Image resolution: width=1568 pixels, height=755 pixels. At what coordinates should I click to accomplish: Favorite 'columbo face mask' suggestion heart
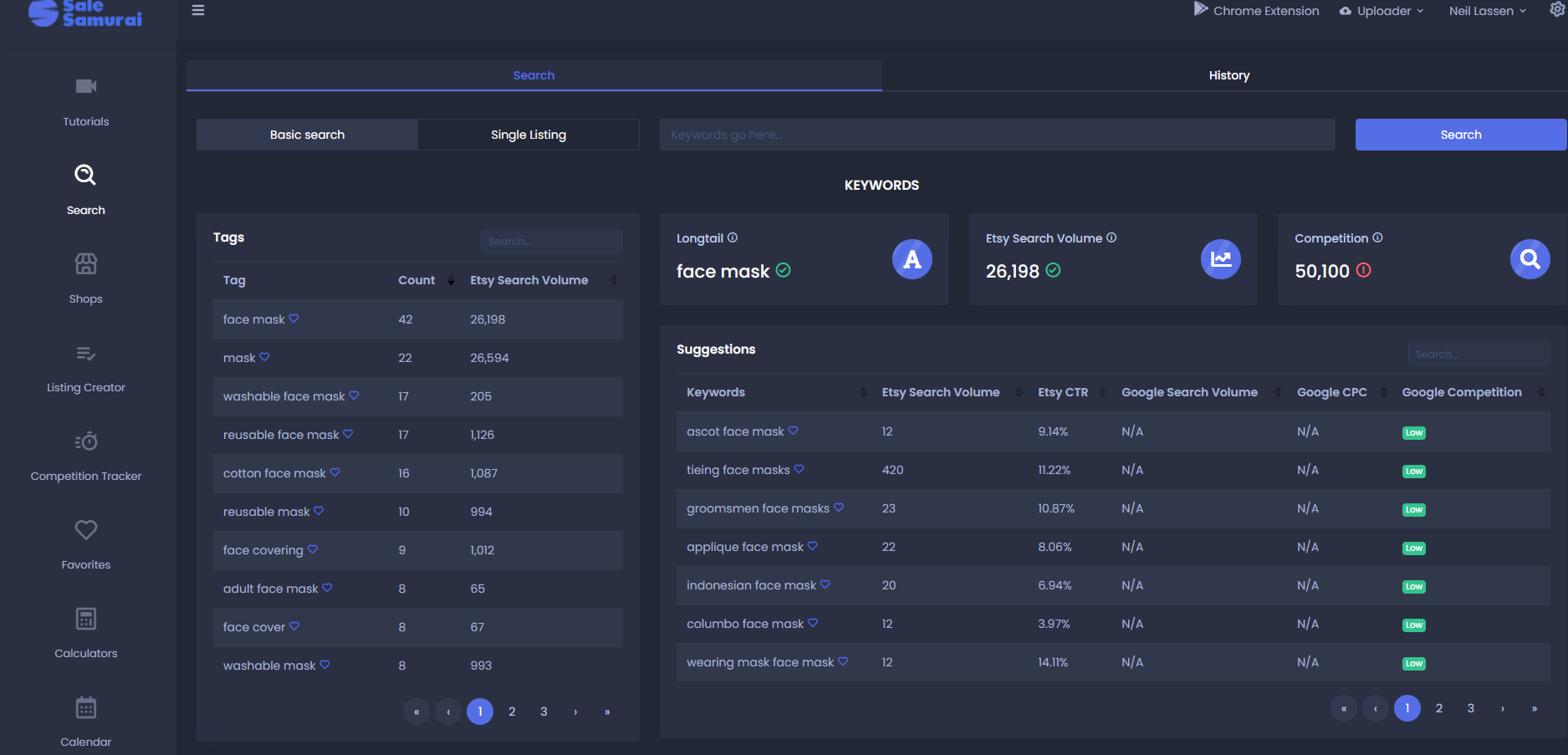tap(813, 623)
